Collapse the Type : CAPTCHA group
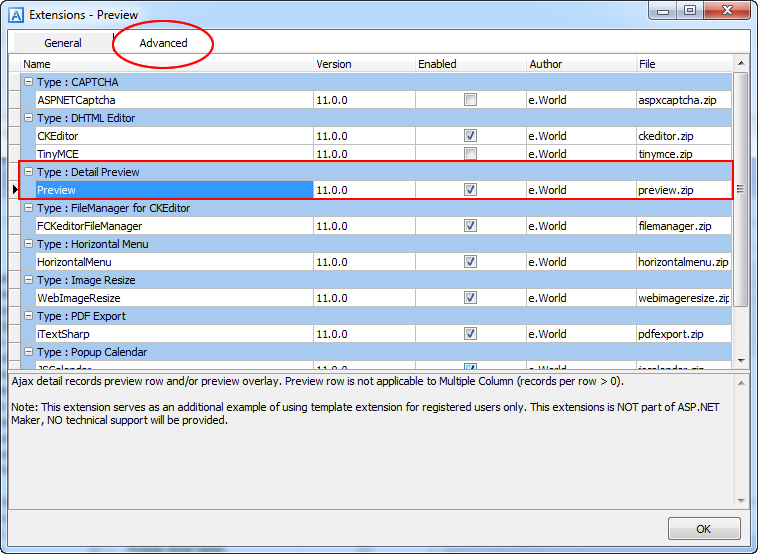Viewport: 758px width, 554px height. tap(29, 82)
